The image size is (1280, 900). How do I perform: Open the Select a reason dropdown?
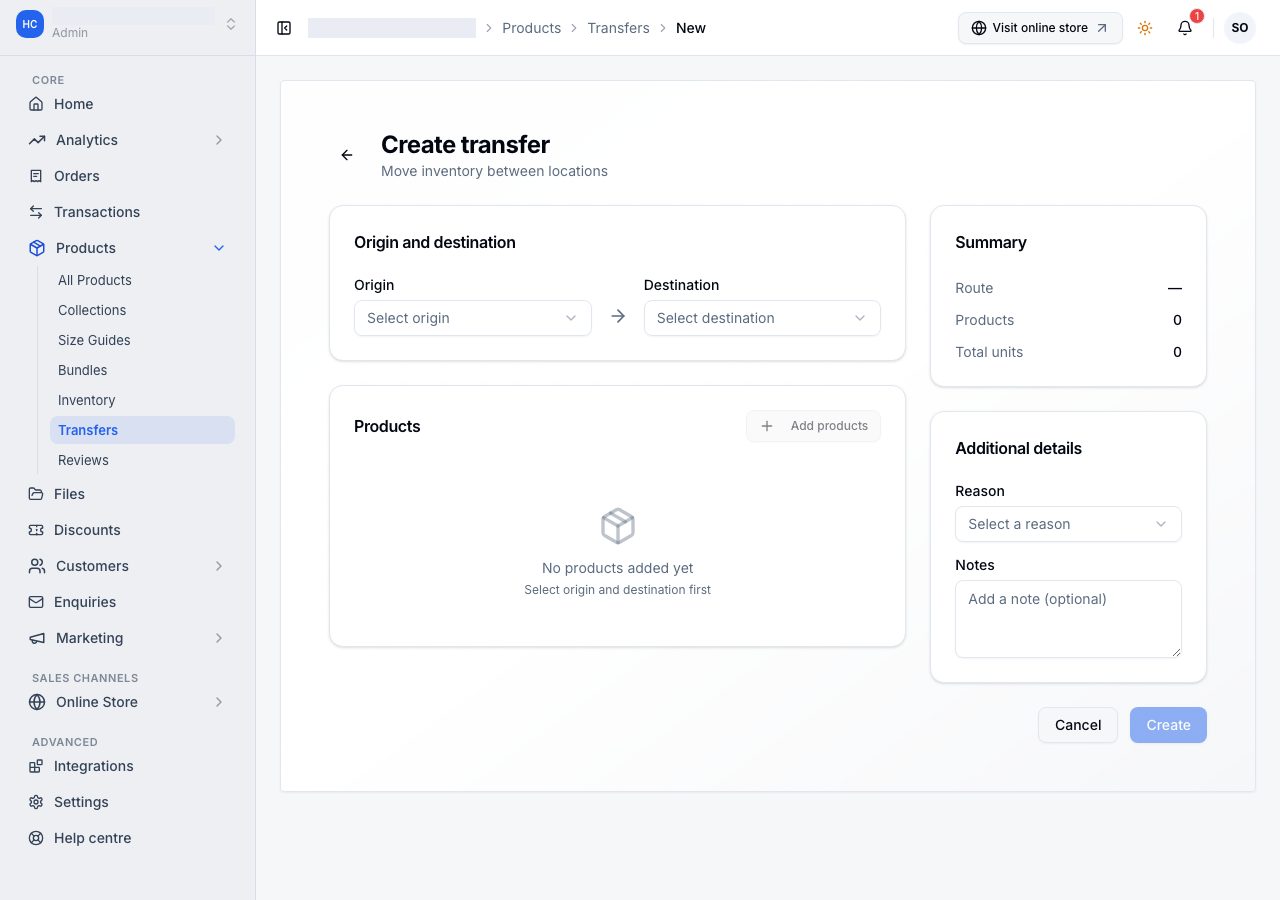(x=1068, y=524)
